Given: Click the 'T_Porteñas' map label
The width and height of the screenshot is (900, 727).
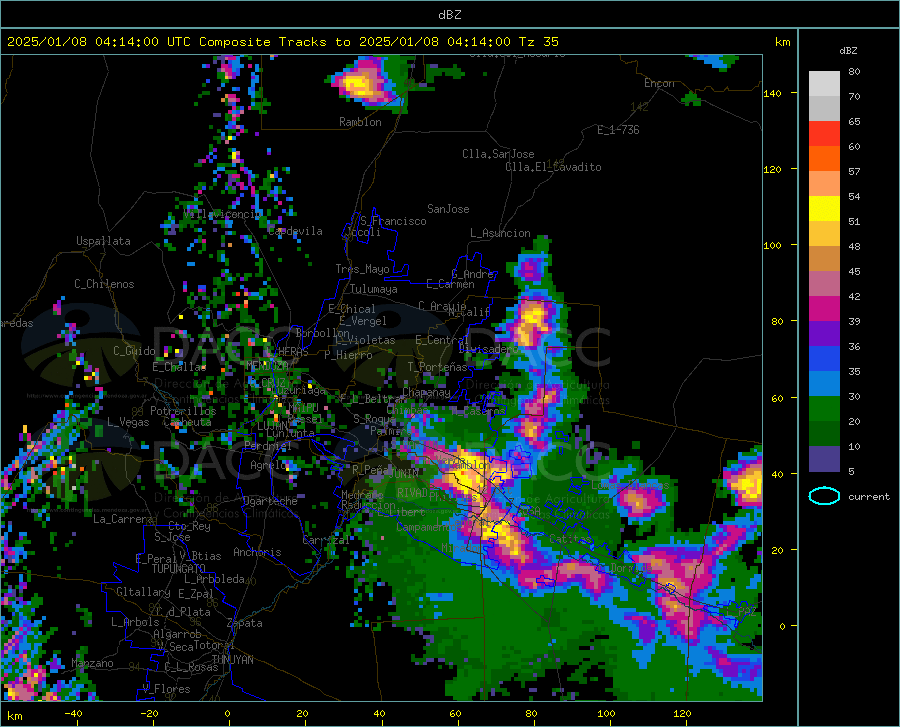Looking at the screenshot, I should pyautogui.click(x=437, y=367).
